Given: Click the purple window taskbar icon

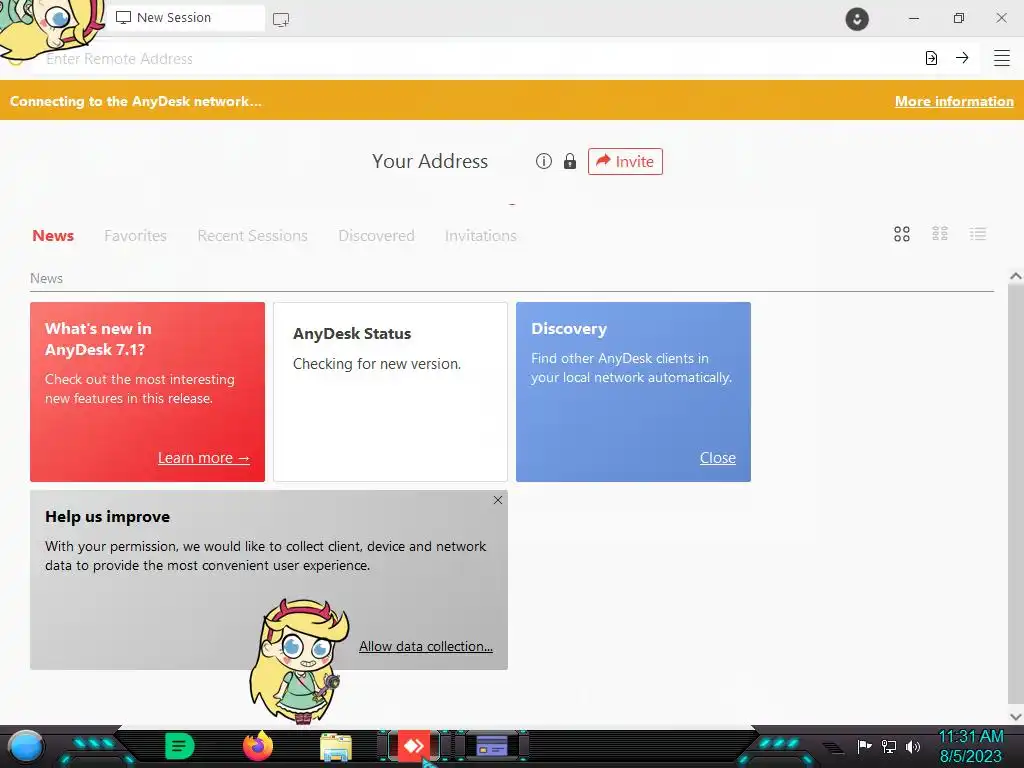Looking at the screenshot, I should coord(492,746).
